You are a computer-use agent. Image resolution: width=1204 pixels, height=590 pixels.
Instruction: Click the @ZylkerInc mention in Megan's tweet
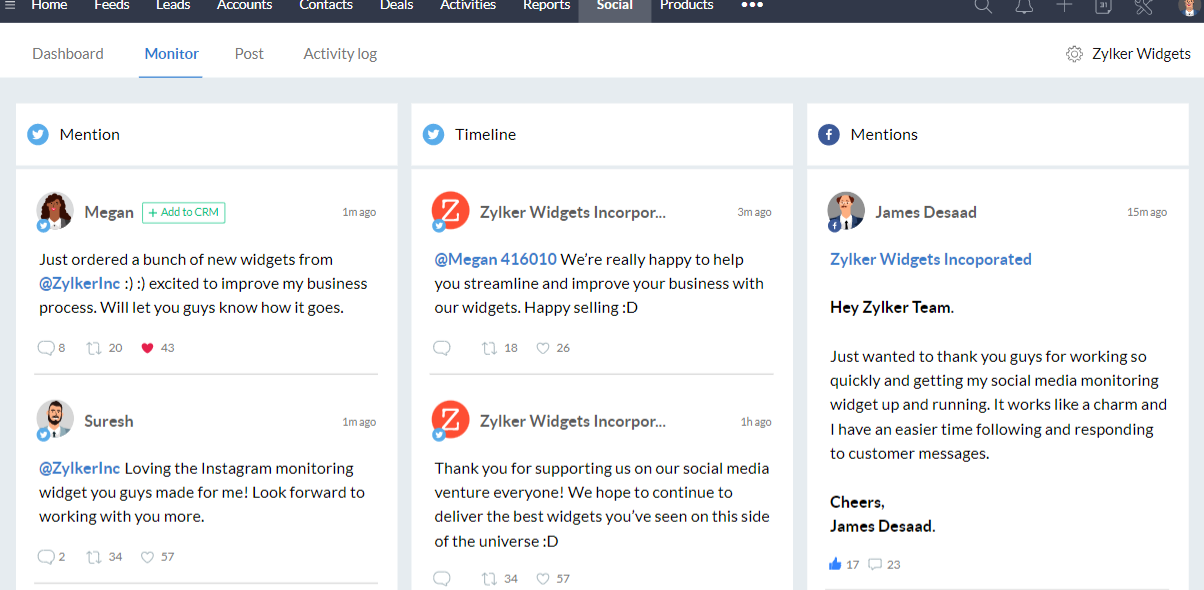pyautogui.click(x=80, y=284)
